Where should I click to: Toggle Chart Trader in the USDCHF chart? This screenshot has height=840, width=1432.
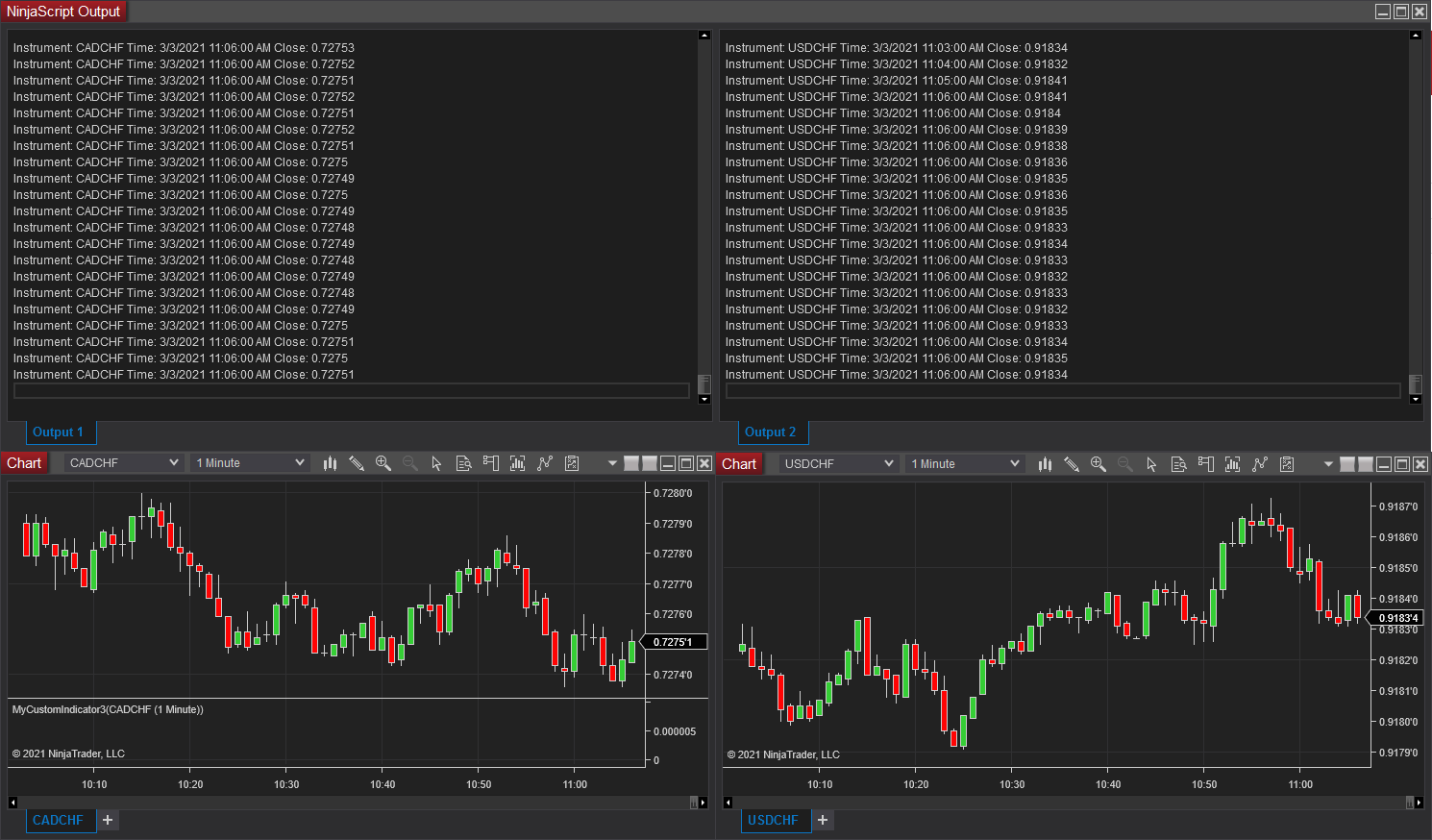(x=1205, y=464)
